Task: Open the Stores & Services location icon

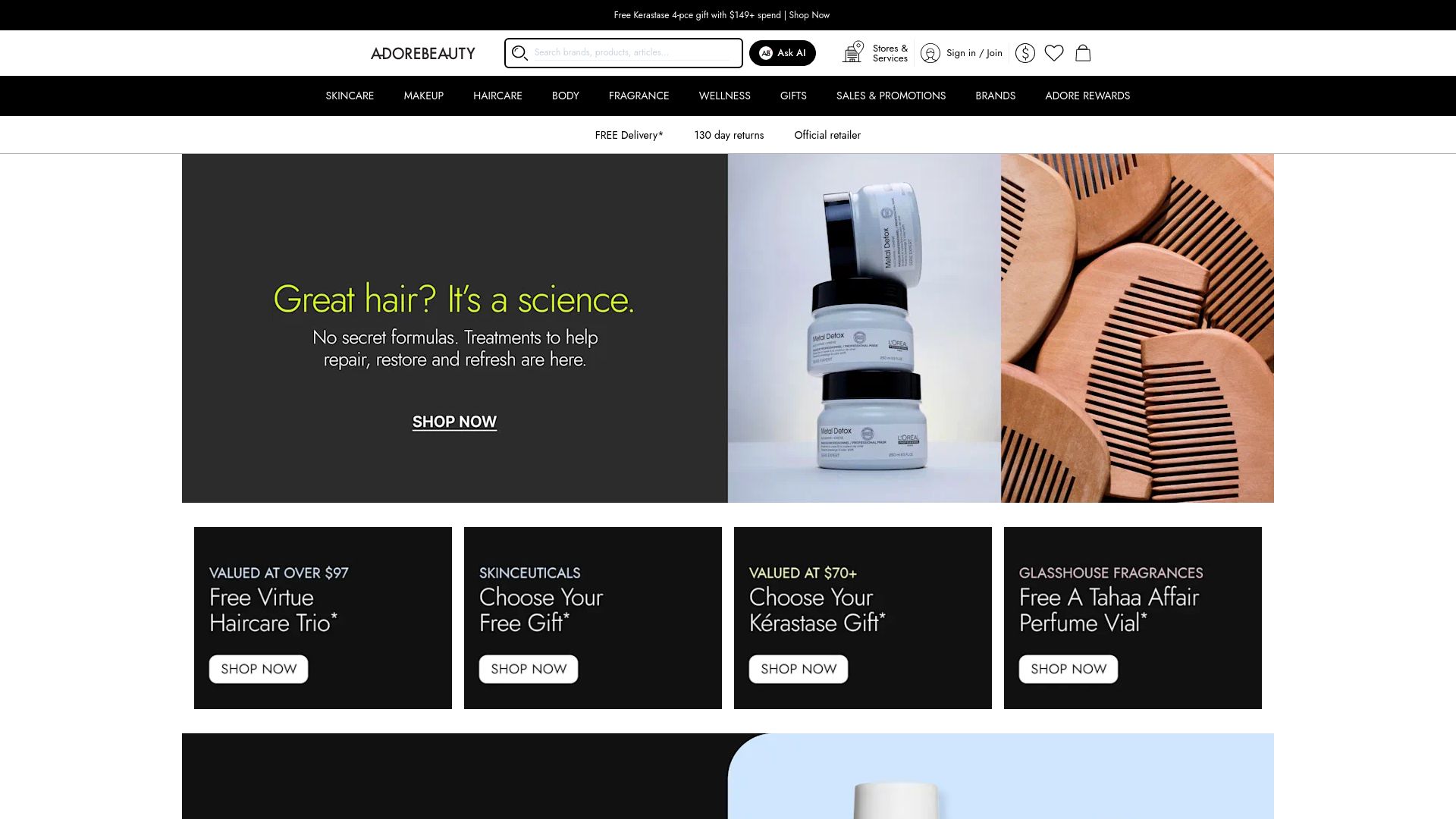Action: 853,52
